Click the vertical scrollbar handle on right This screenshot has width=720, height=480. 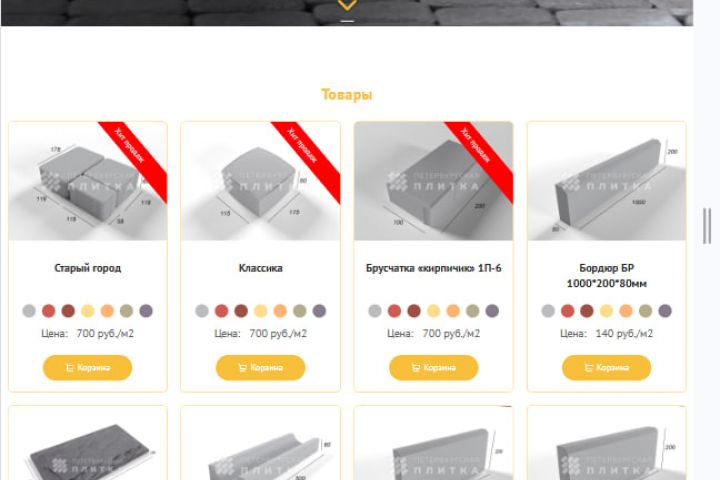click(707, 226)
